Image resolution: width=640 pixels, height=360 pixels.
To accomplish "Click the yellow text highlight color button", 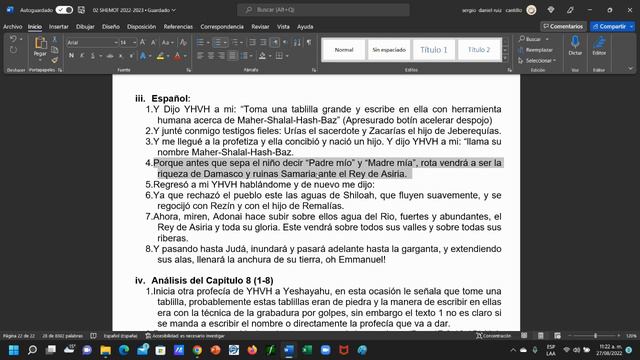I will (x=160, y=56).
